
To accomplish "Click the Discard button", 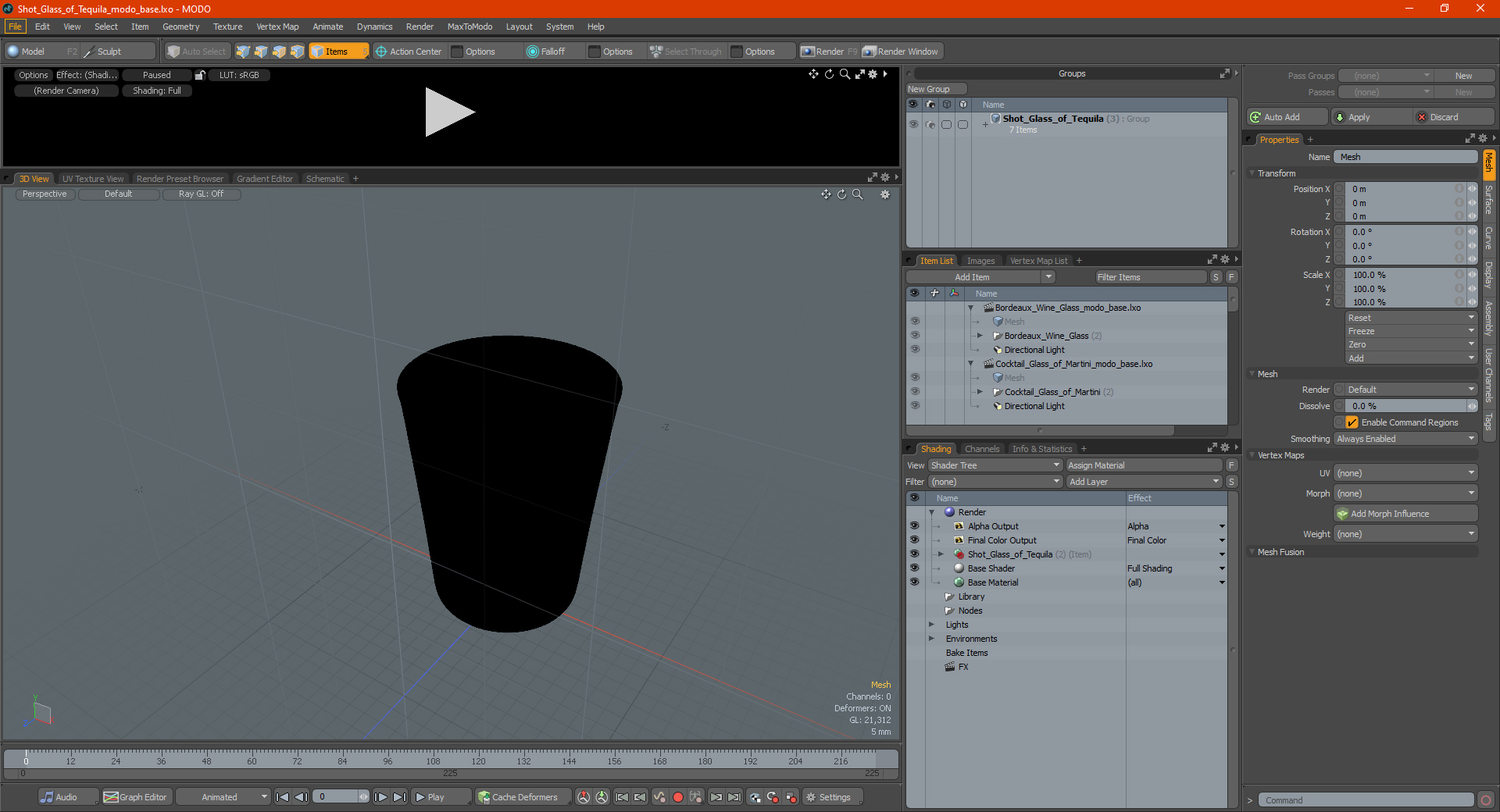I will click(1454, 117).
